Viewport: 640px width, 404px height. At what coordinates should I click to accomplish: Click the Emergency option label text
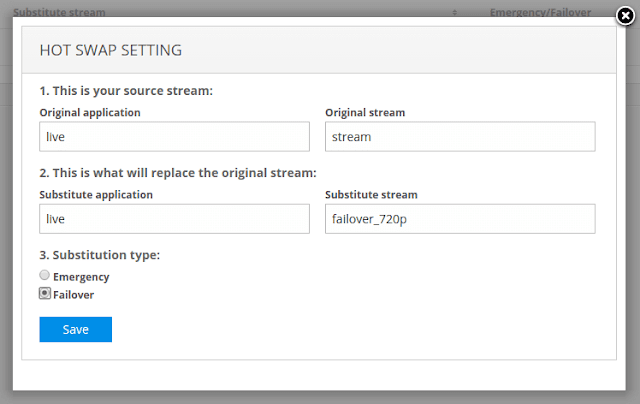pos(81,277)
